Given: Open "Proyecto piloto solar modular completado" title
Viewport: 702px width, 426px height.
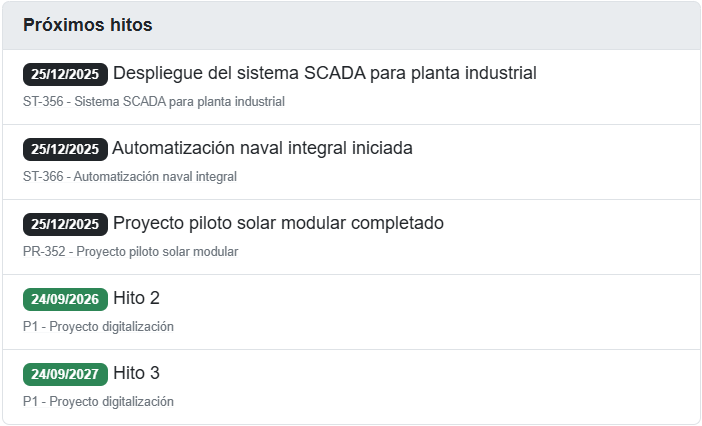Looking at the screenshot, I should click(278, 223).
